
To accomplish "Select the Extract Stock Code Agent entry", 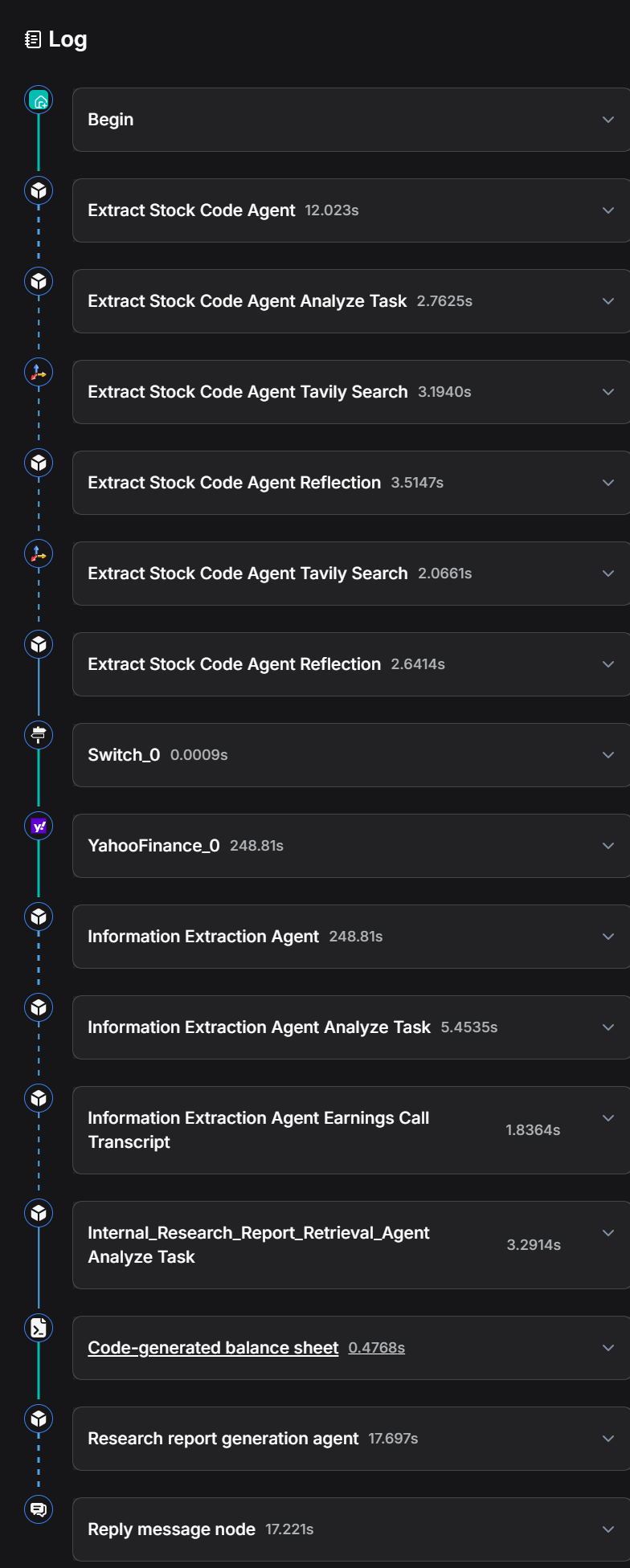I will coord(191,210).
